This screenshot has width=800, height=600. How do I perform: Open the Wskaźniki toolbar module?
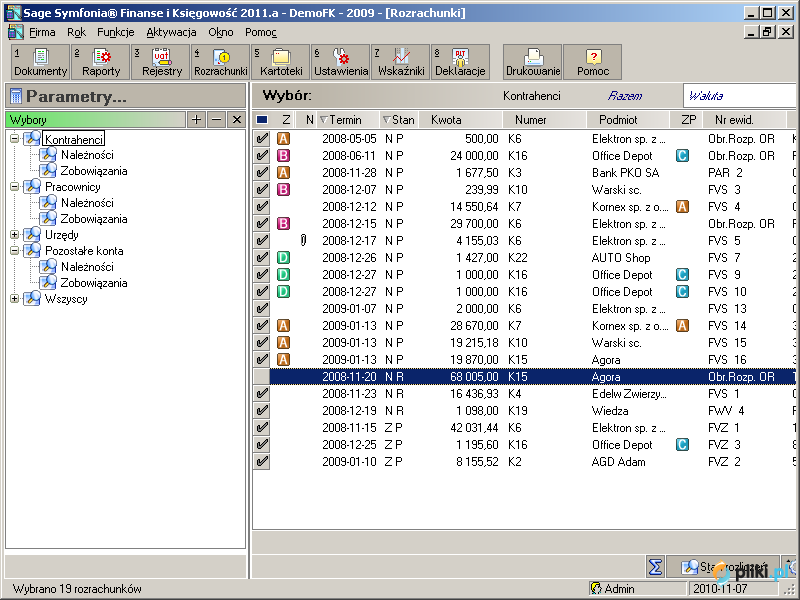click(401, 62)
